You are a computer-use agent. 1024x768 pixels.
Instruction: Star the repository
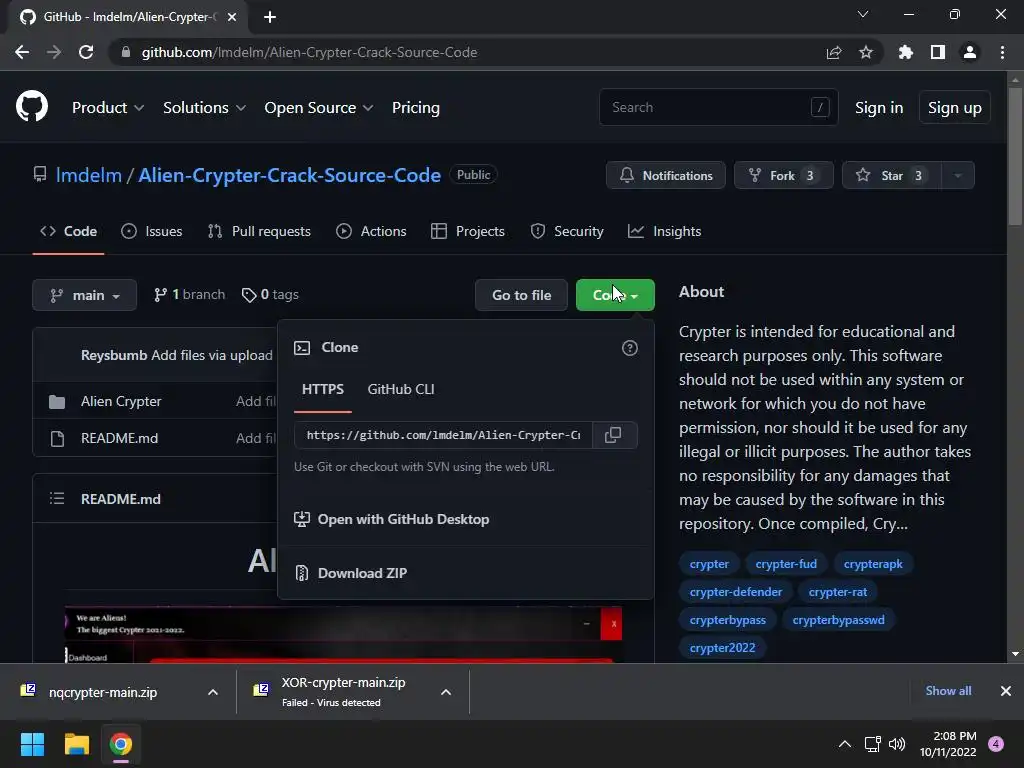pos(891,175)
